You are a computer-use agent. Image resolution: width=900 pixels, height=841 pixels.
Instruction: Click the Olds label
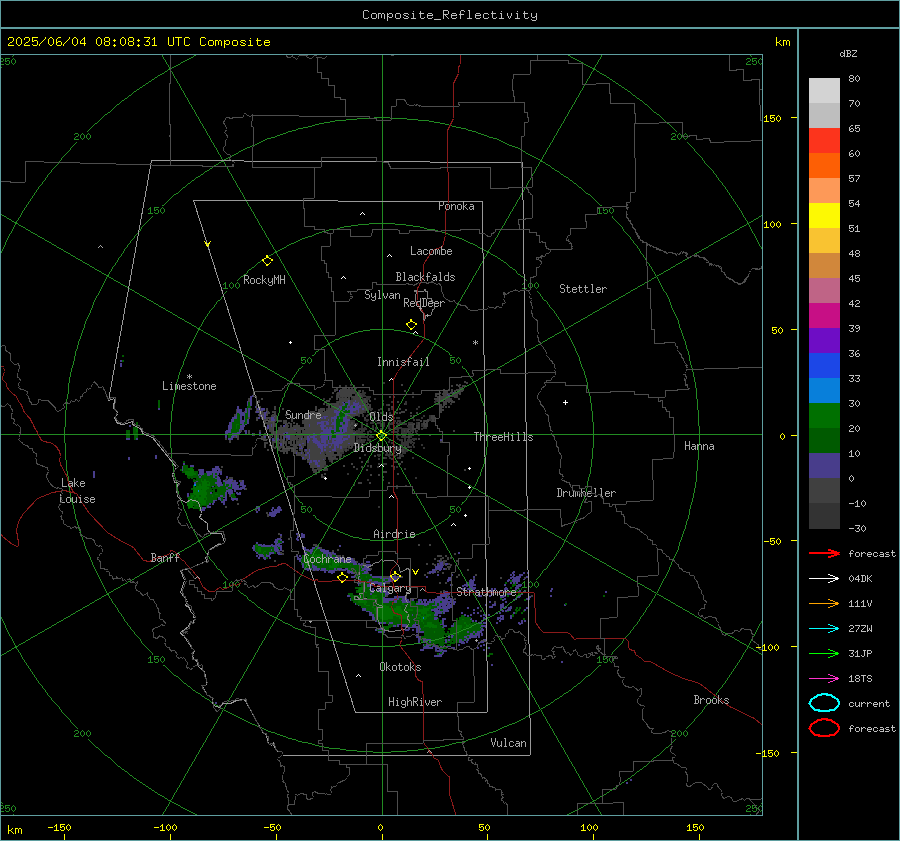(x=381, y=416)
